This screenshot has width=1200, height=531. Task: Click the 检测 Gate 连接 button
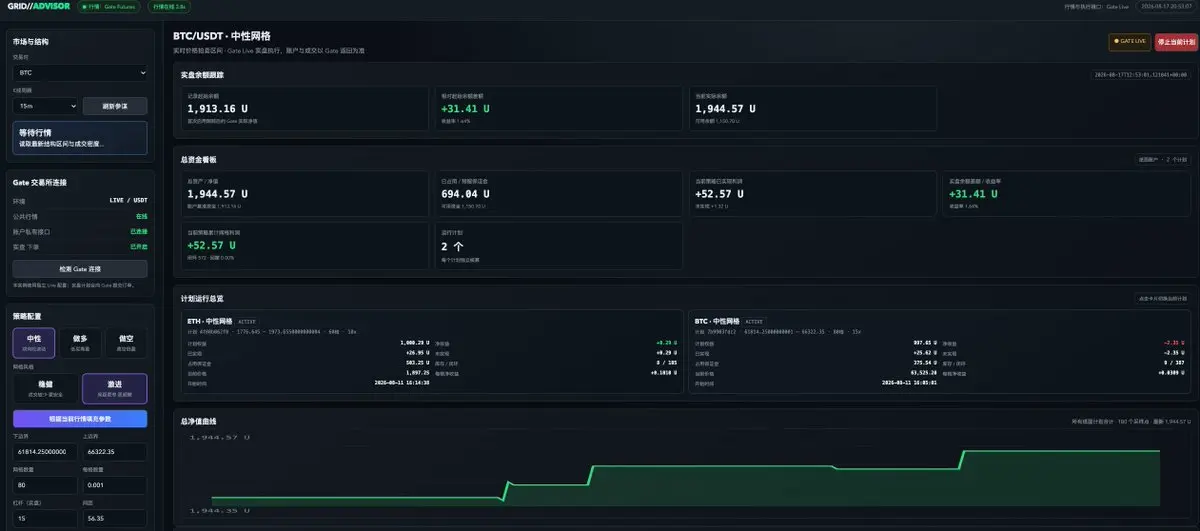tap(80, 269)
